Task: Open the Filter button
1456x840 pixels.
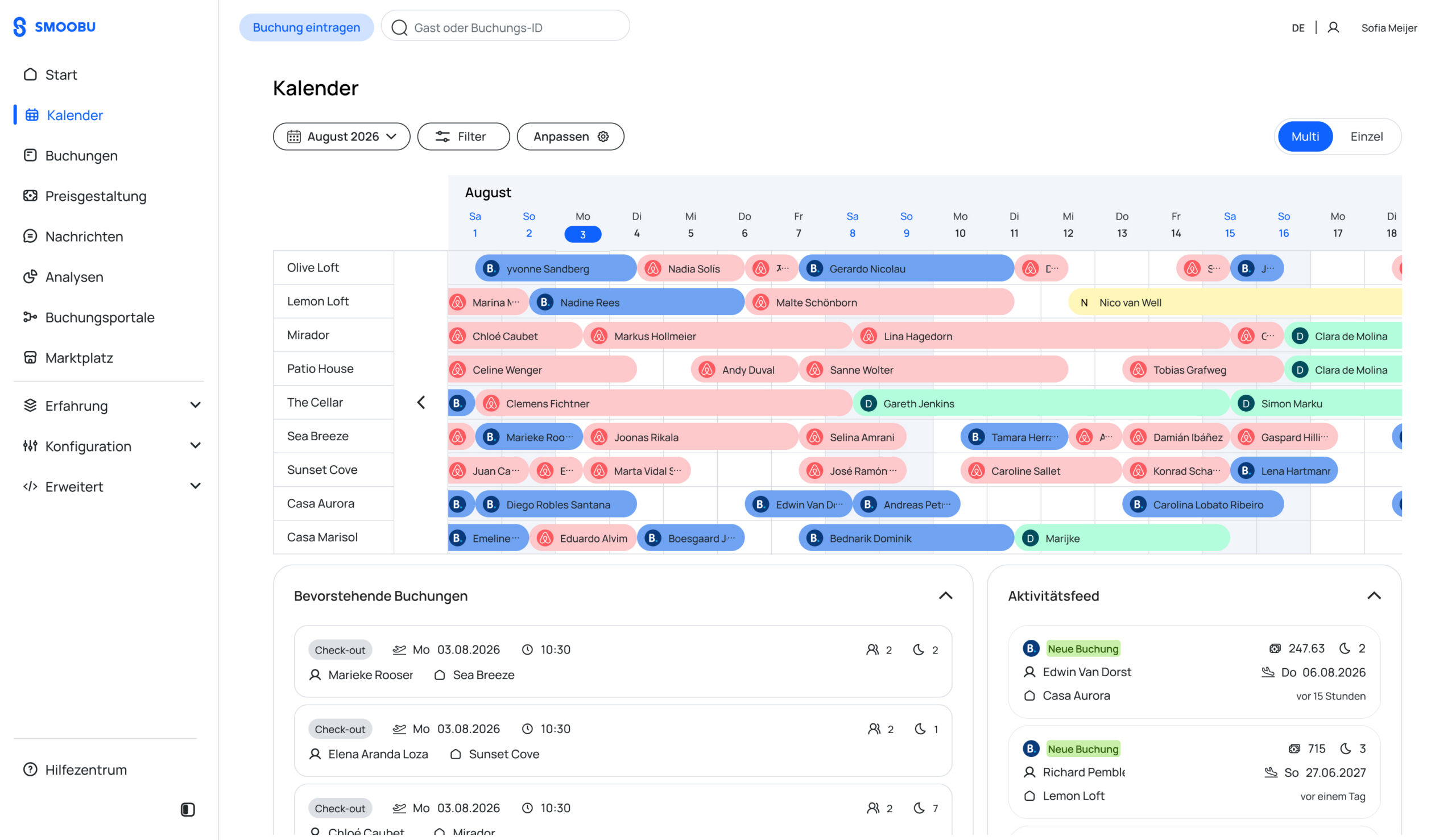Action: (463, 136)
